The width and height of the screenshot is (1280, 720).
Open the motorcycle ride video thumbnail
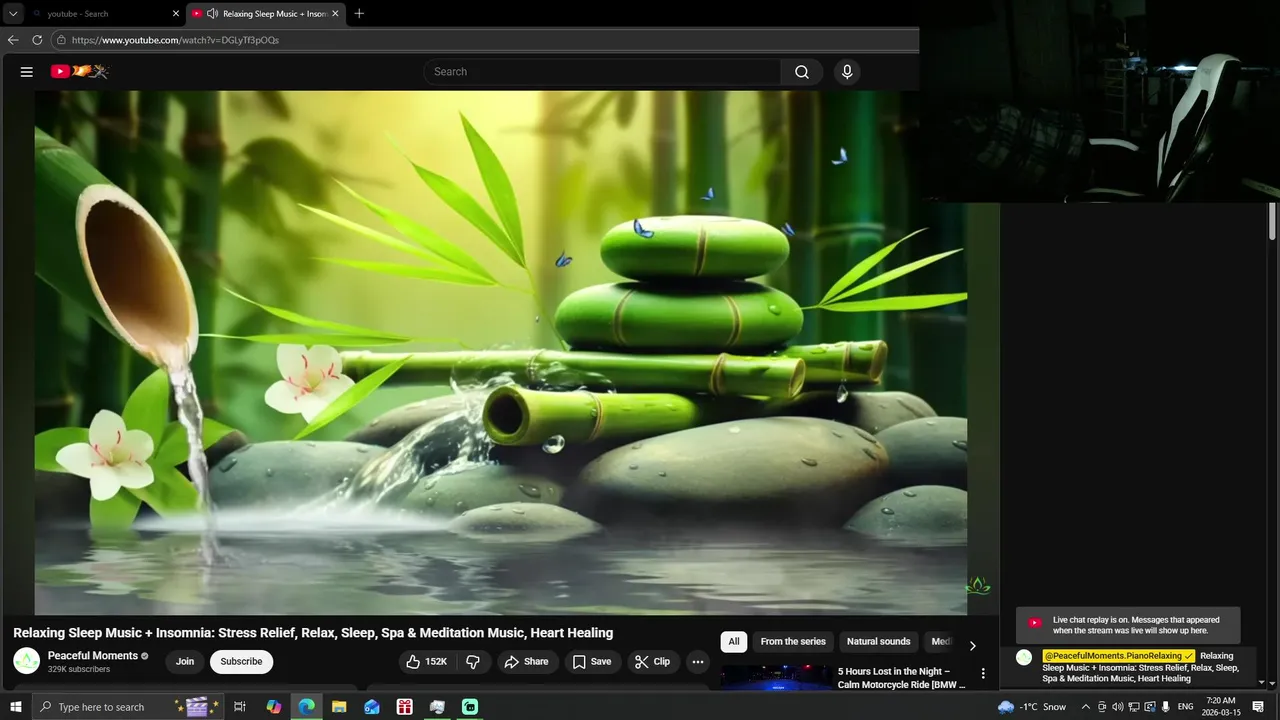point(776,678)
